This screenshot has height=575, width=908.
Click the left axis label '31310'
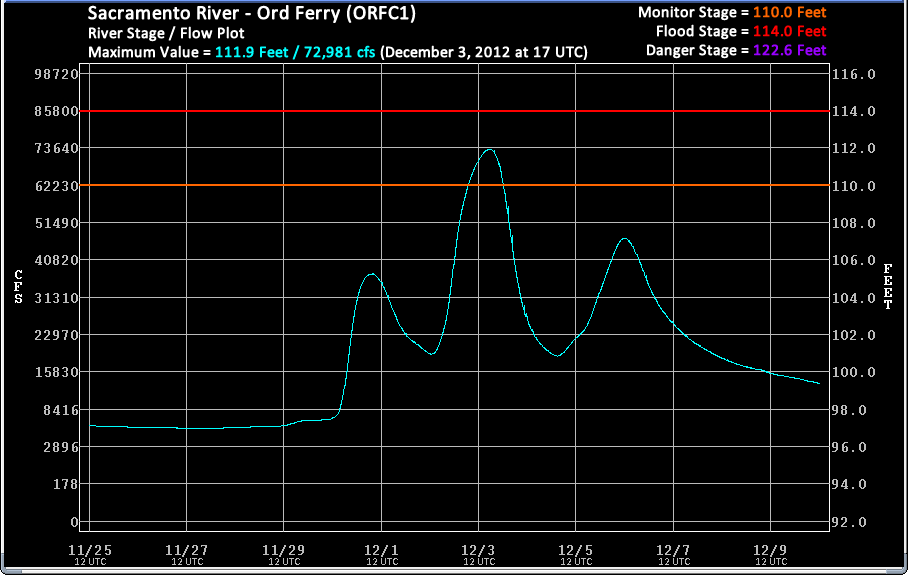56,298
